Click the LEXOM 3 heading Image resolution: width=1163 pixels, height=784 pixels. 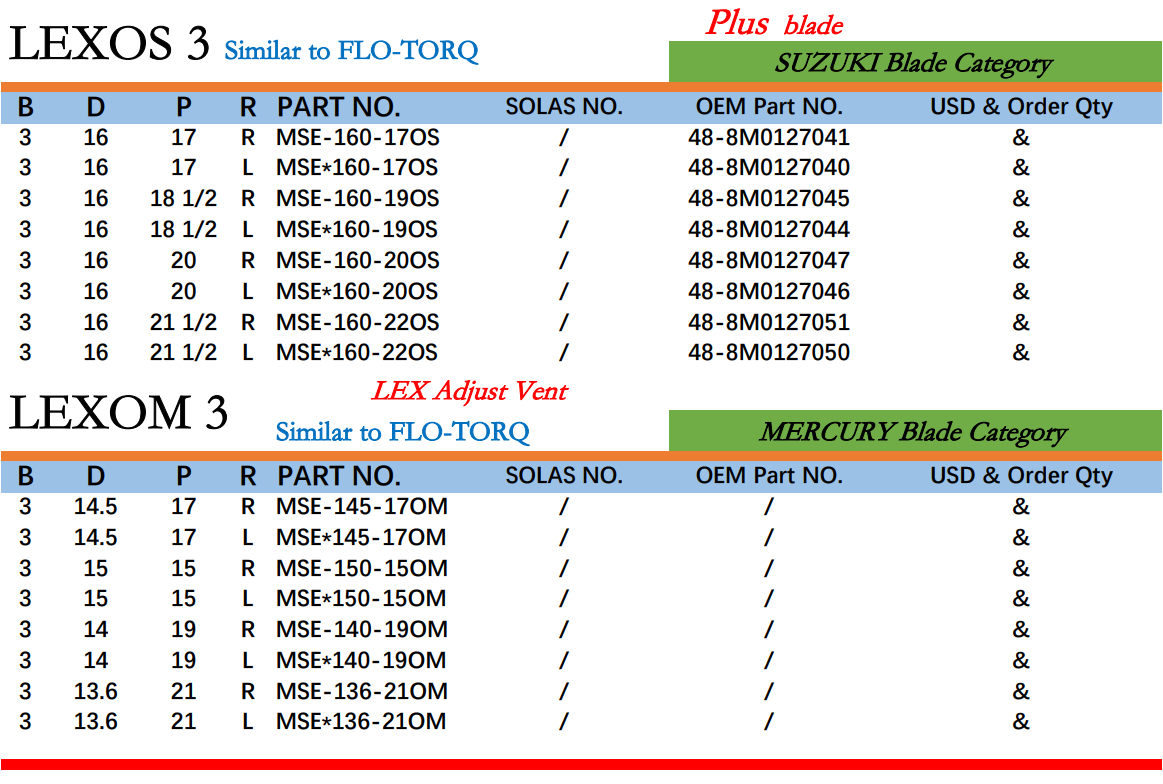[x=118, y=412]
